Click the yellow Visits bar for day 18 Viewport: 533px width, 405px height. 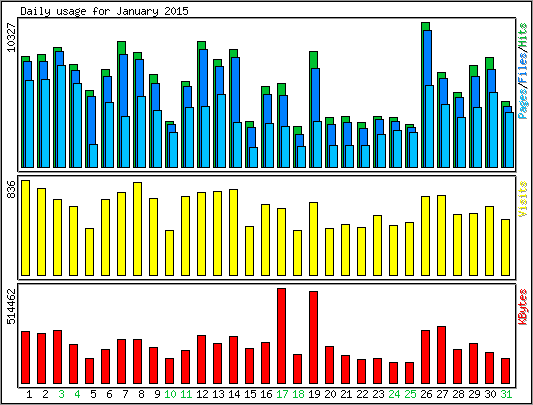tap(297, 253)
